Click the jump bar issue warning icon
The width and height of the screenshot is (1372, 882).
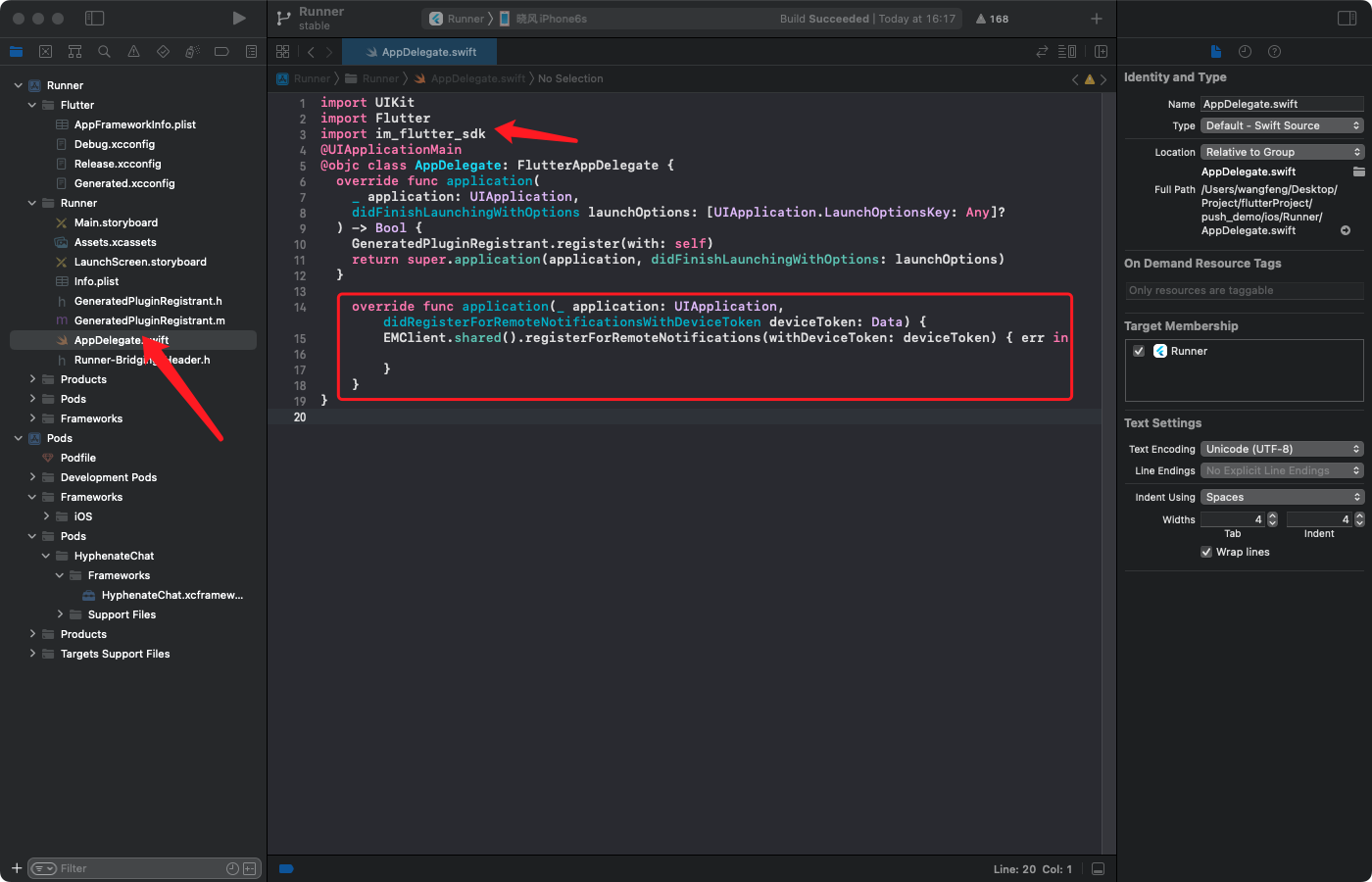tap(1089, 79)
